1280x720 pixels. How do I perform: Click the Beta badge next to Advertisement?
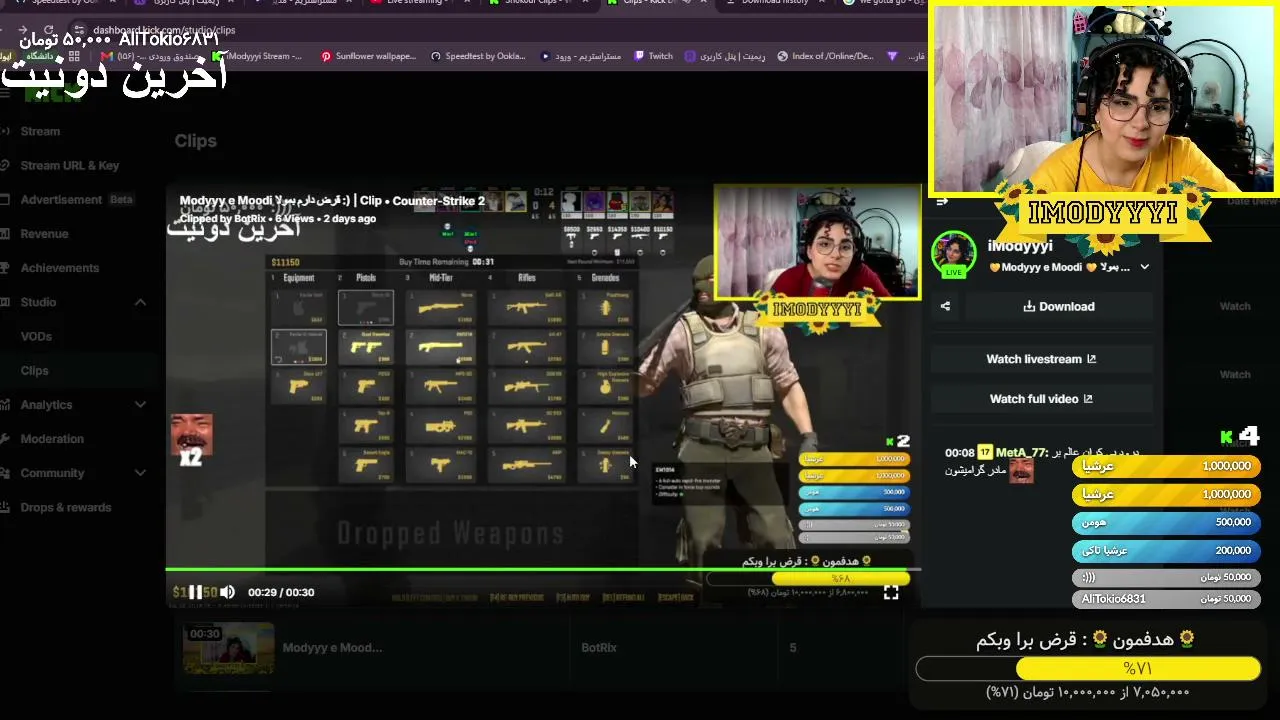[x=121, y=199]
